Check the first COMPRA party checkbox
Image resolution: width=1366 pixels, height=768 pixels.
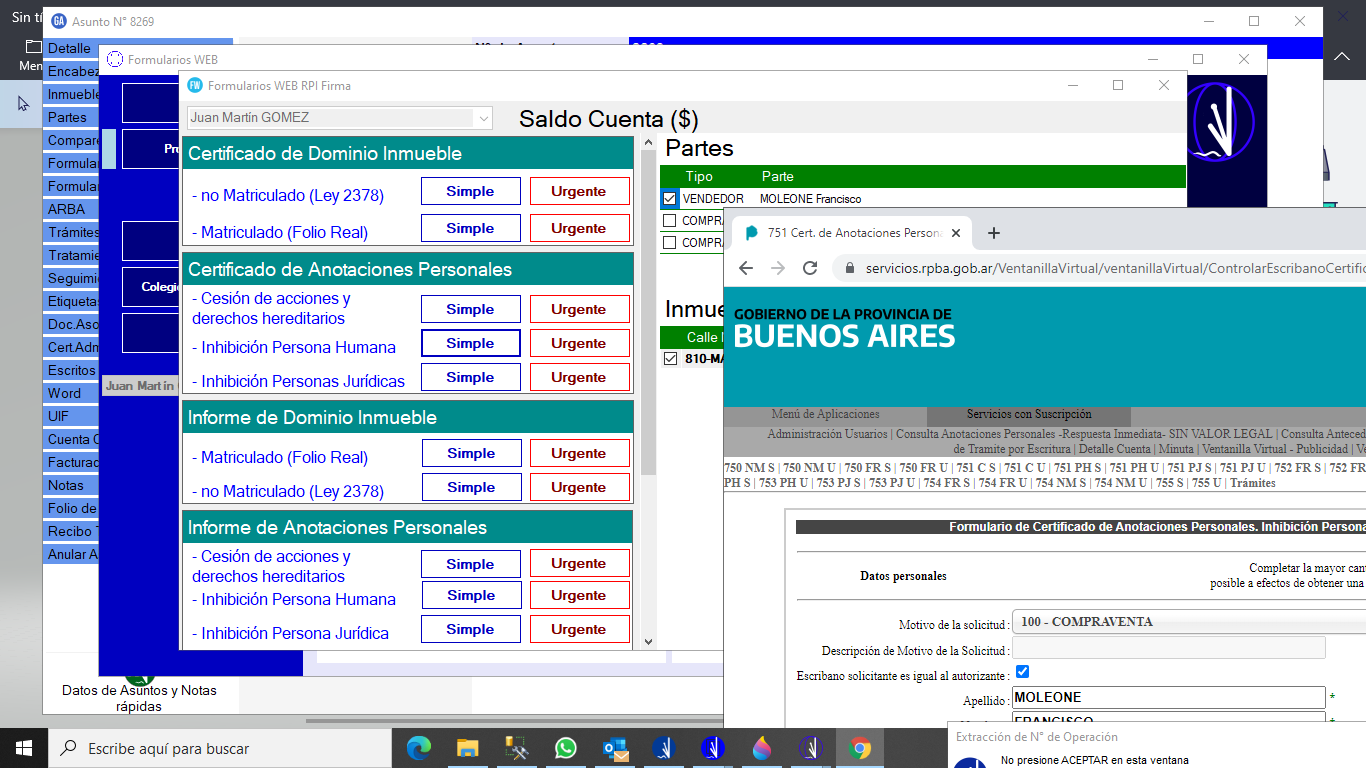670,221
